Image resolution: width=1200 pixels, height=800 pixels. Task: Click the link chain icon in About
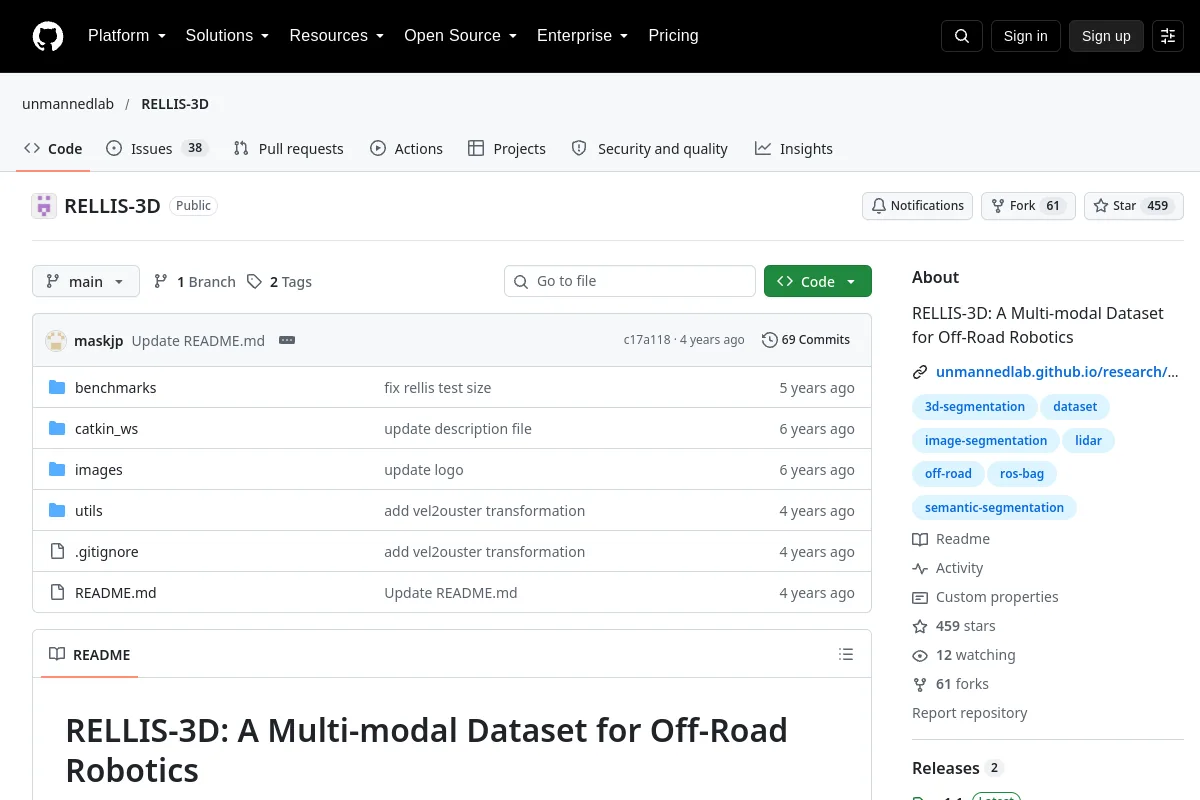[920, 372]
